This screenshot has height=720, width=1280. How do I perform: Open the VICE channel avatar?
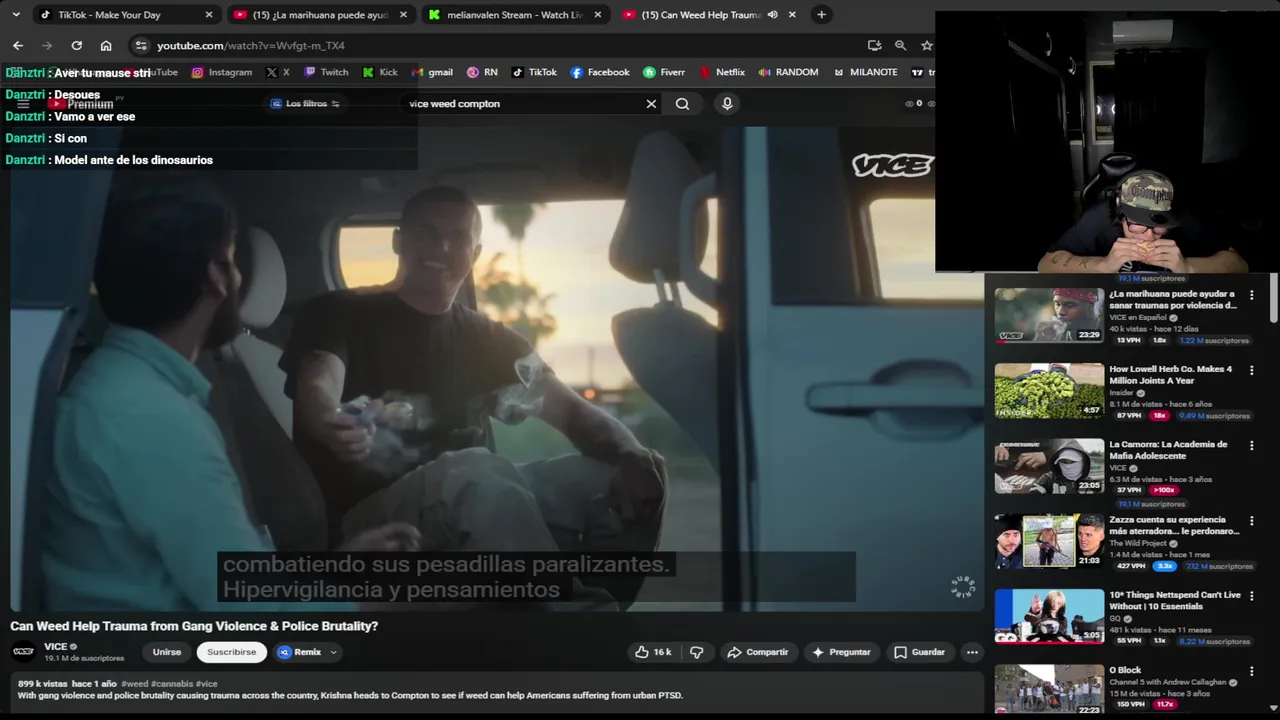click(23, 652)
